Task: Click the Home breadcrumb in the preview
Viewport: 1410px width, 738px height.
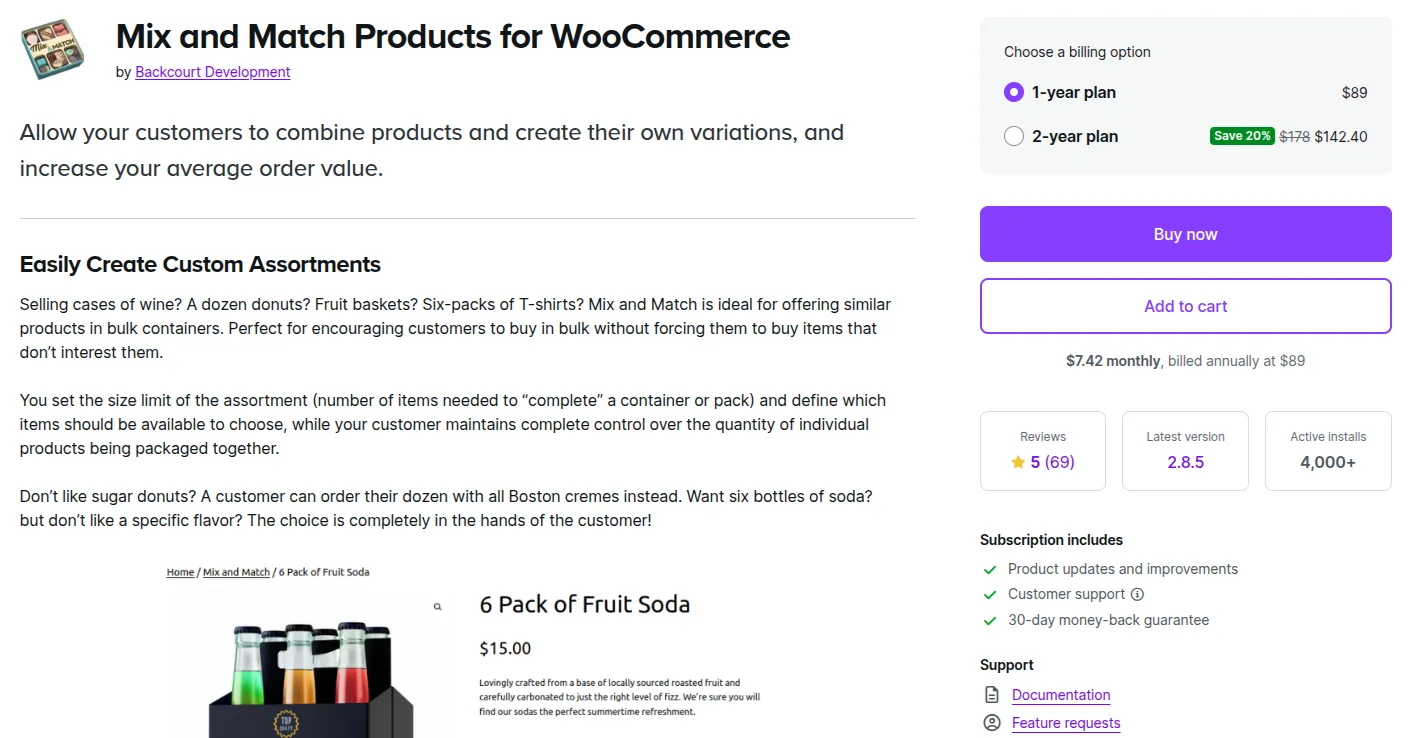Action: pyautogui.click(x=180, y=572)
